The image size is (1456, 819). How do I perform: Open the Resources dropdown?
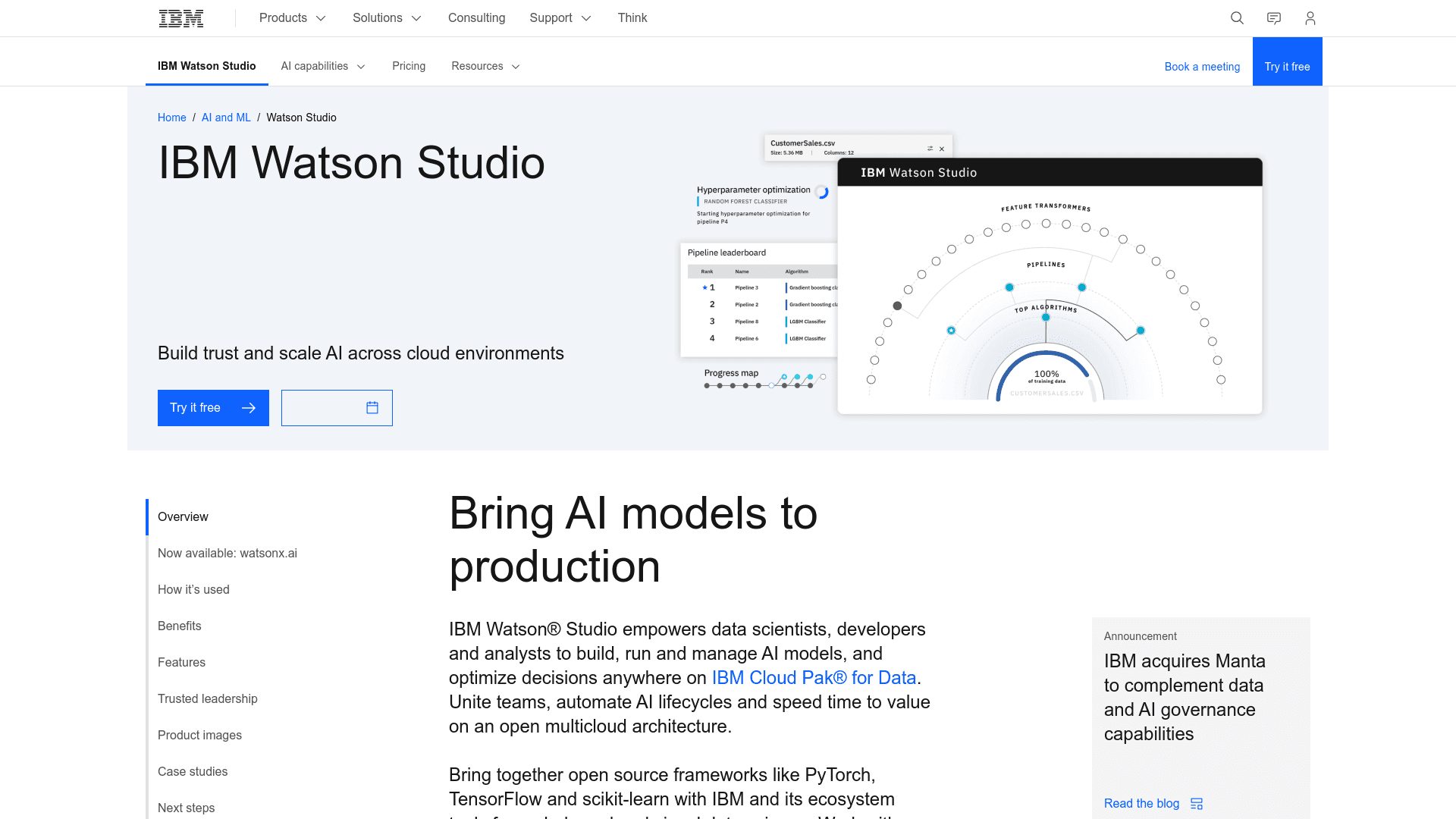485,66
